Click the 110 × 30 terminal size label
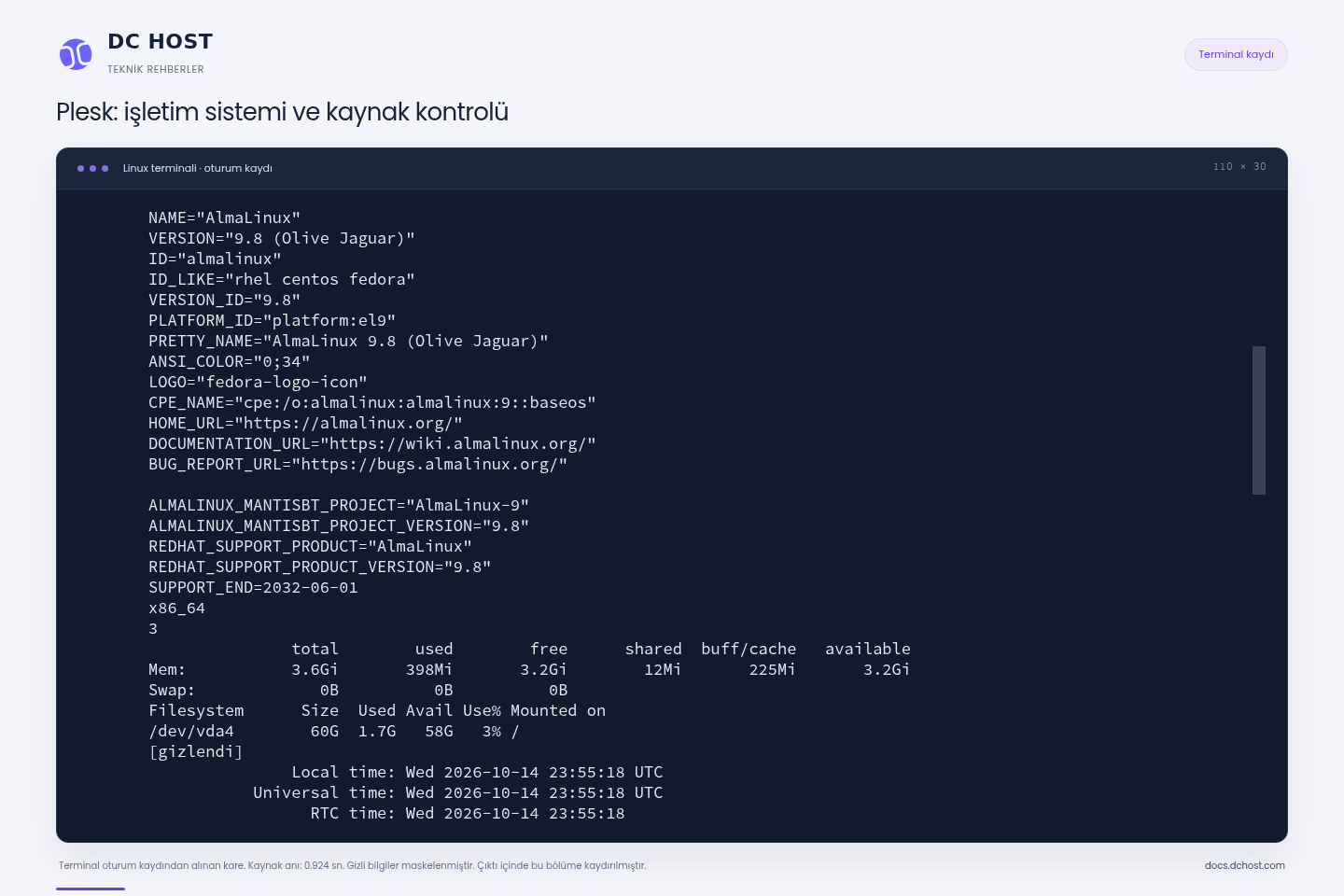 pos(1239,166)
